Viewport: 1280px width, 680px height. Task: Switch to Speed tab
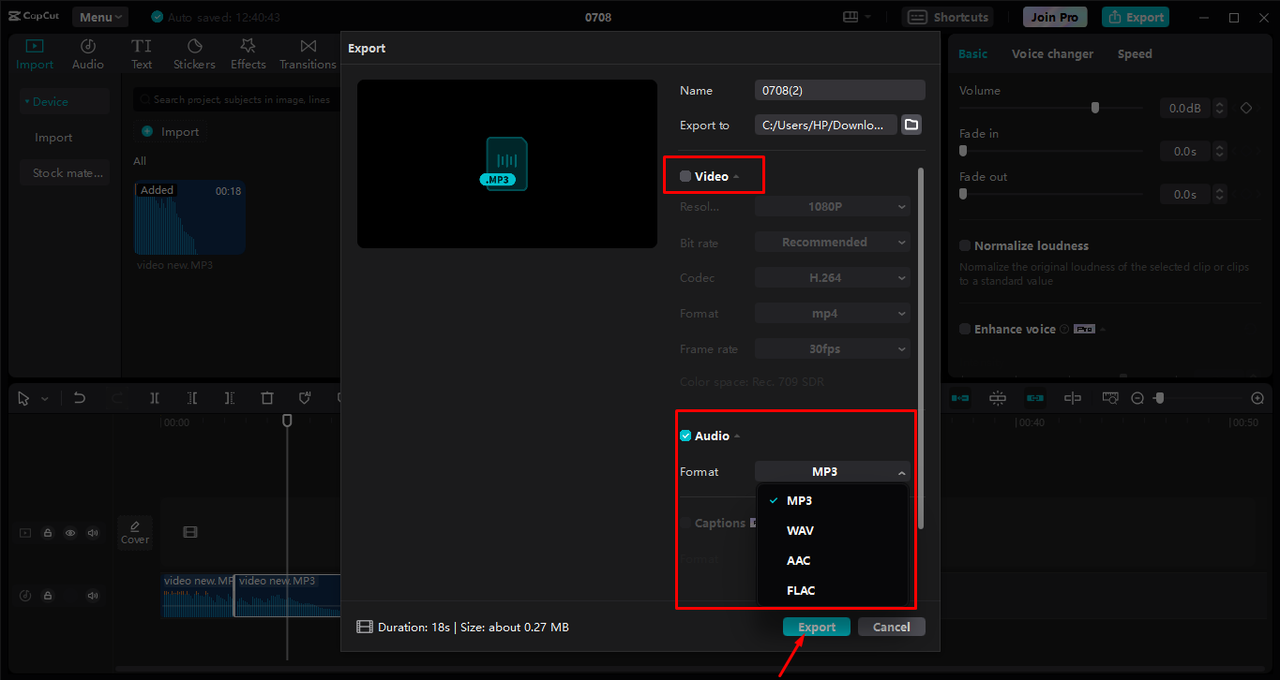(x=1134, y=54)
